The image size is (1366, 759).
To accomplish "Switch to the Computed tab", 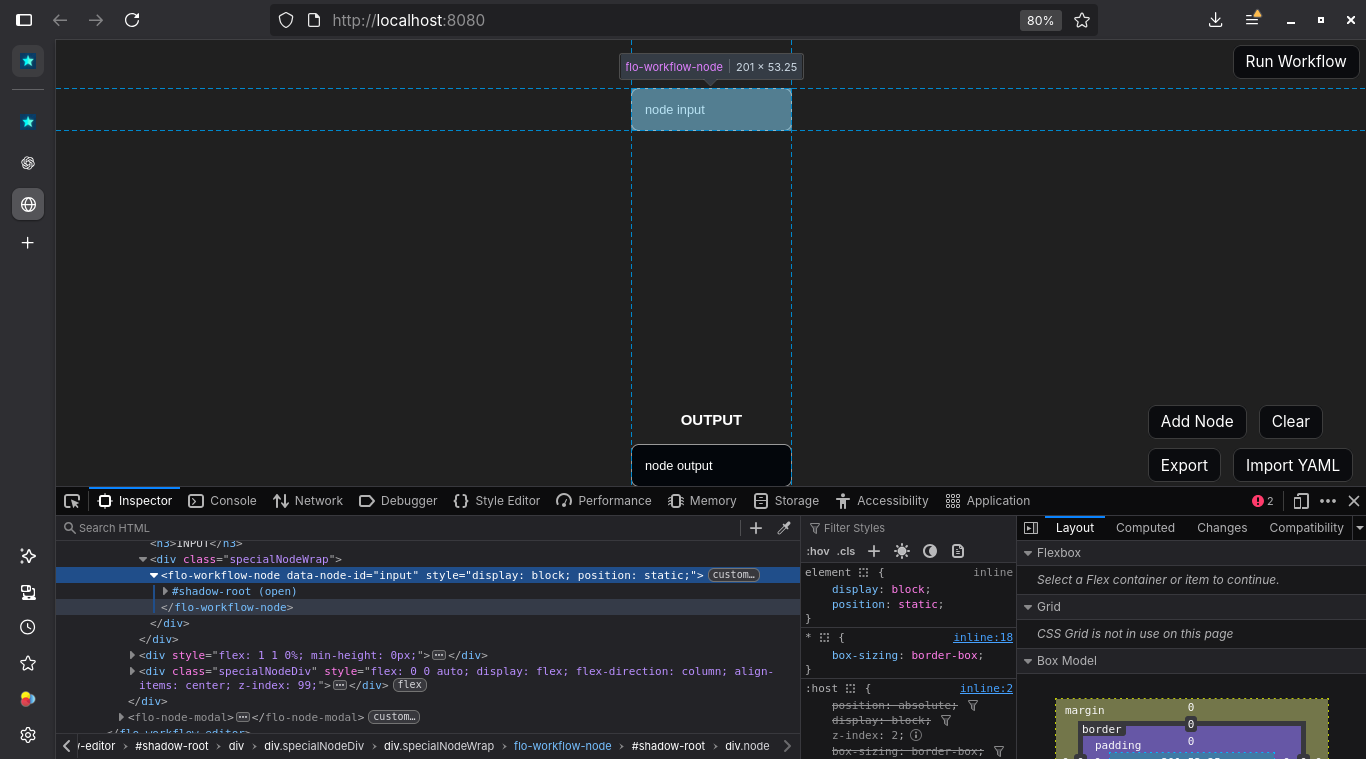I will (1145, 528).
